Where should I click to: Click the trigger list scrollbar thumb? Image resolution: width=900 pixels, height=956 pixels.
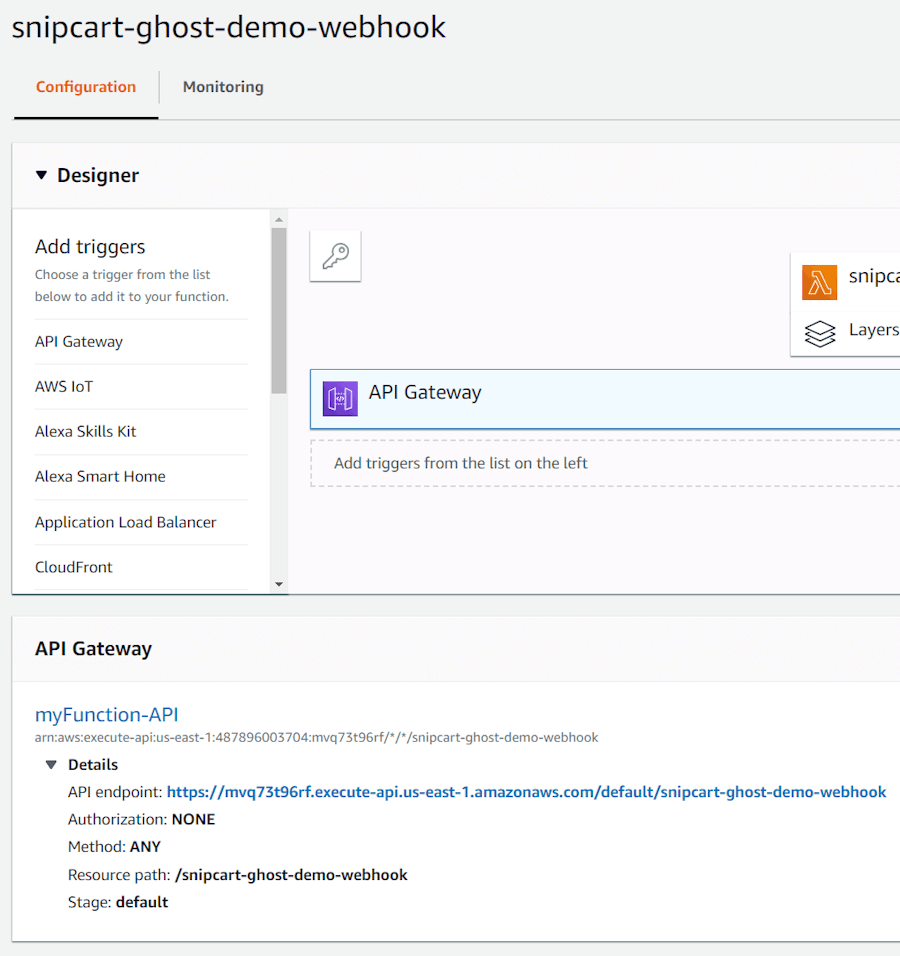pos(279,311)
